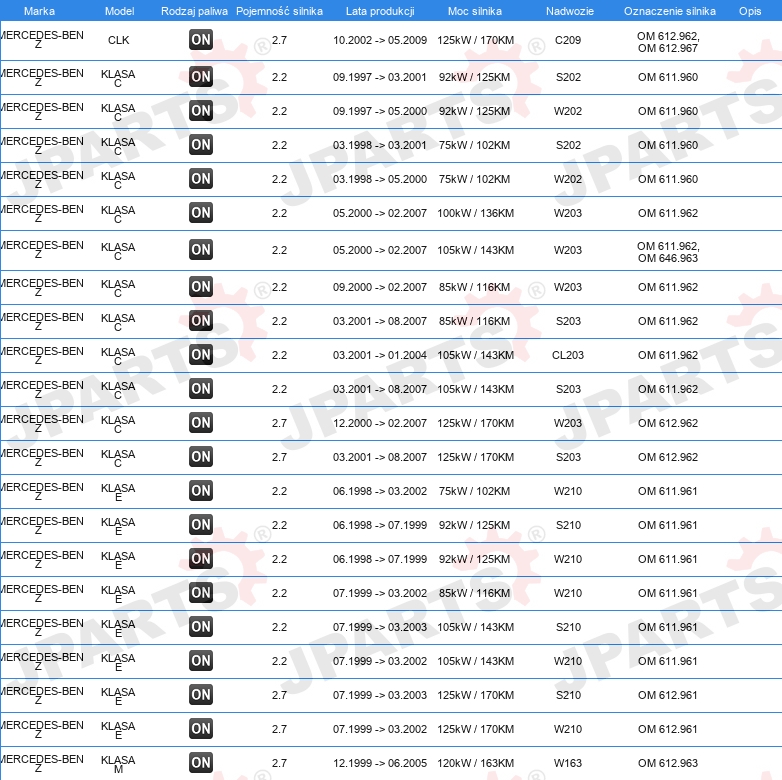
Task: Select the W163 body cell
Action: pos(568,763)
